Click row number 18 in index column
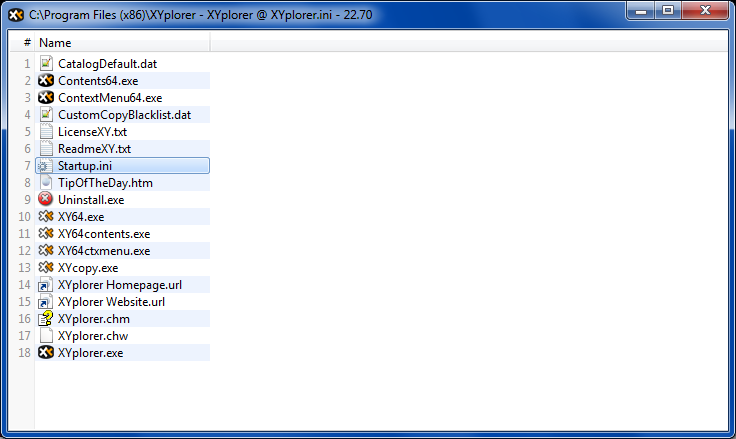Screen dimensions: 736x439 tap(24, 353)
